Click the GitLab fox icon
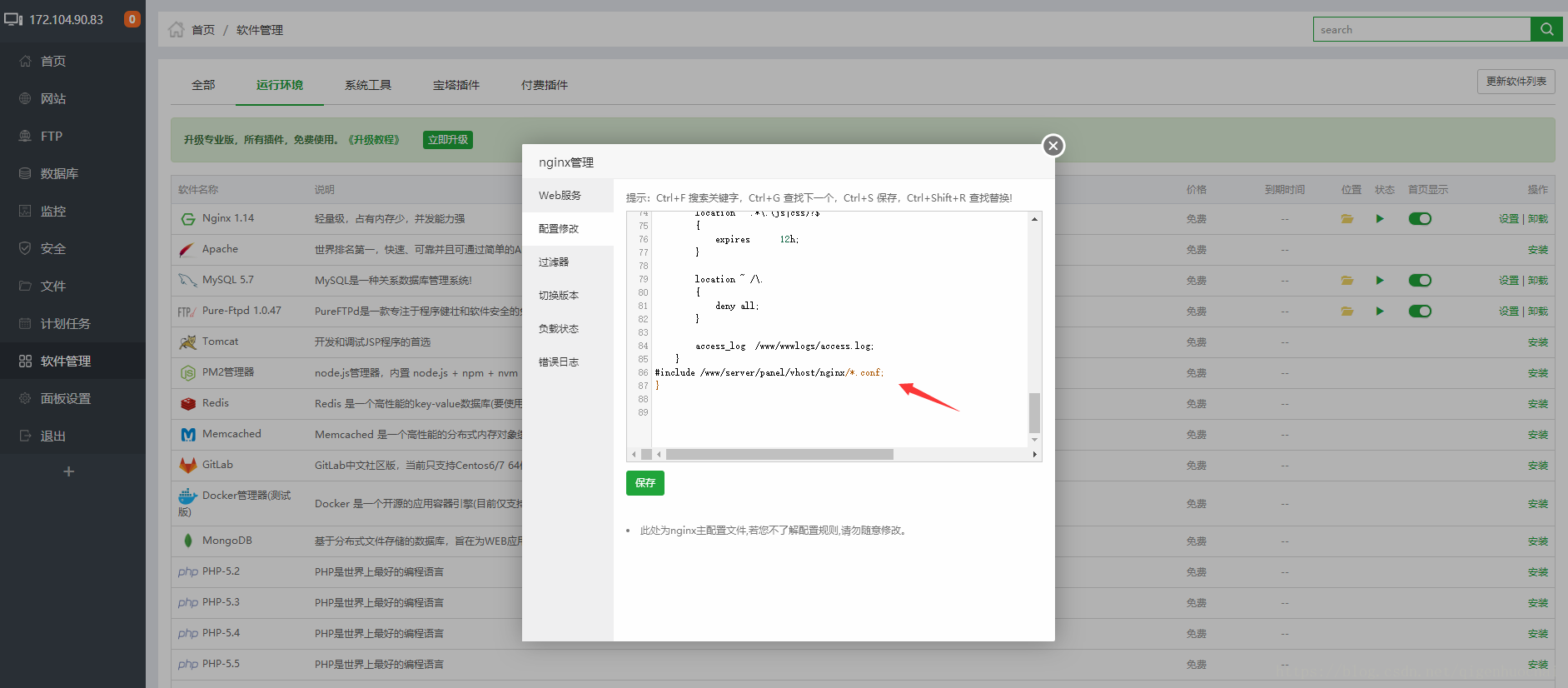 [x=188, y=466]
